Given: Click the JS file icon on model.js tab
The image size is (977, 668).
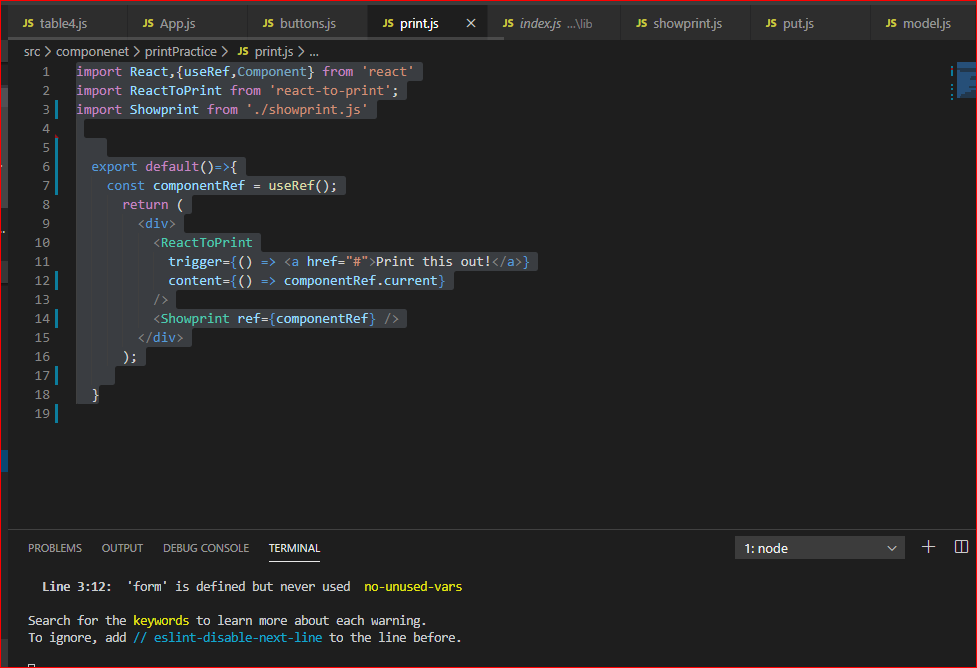Looking at the screenshot, I should [891, 23].
